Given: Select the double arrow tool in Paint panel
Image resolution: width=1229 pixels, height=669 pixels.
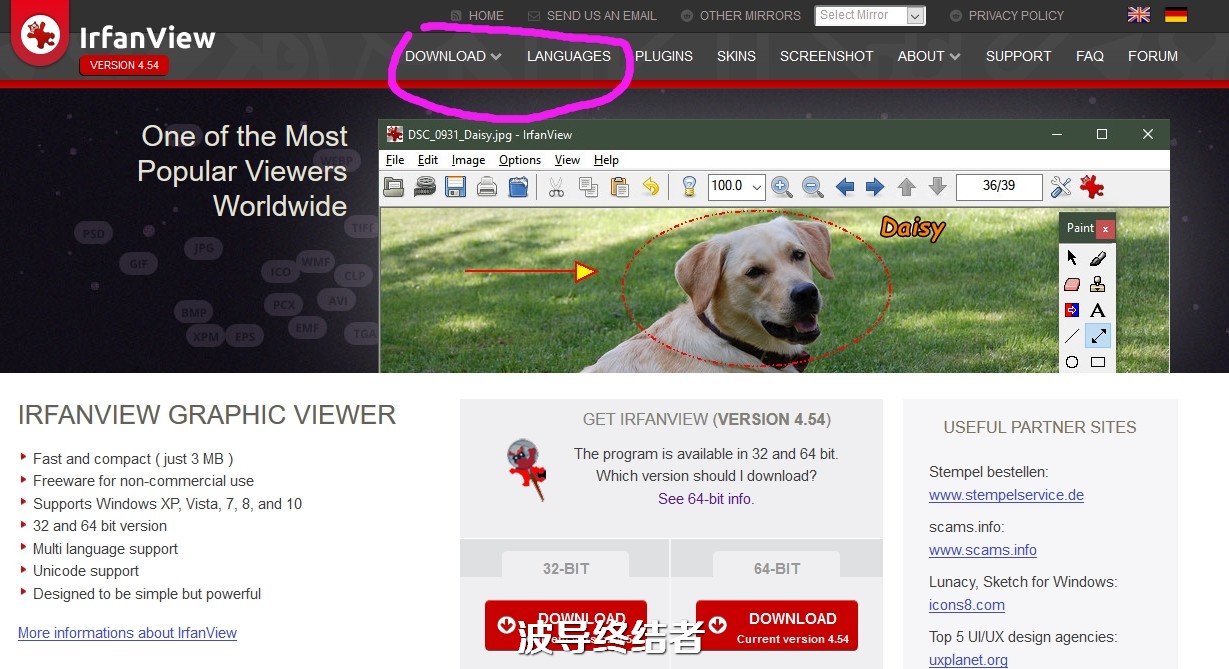Looking at the screenshot, I should pos(1098,336).
